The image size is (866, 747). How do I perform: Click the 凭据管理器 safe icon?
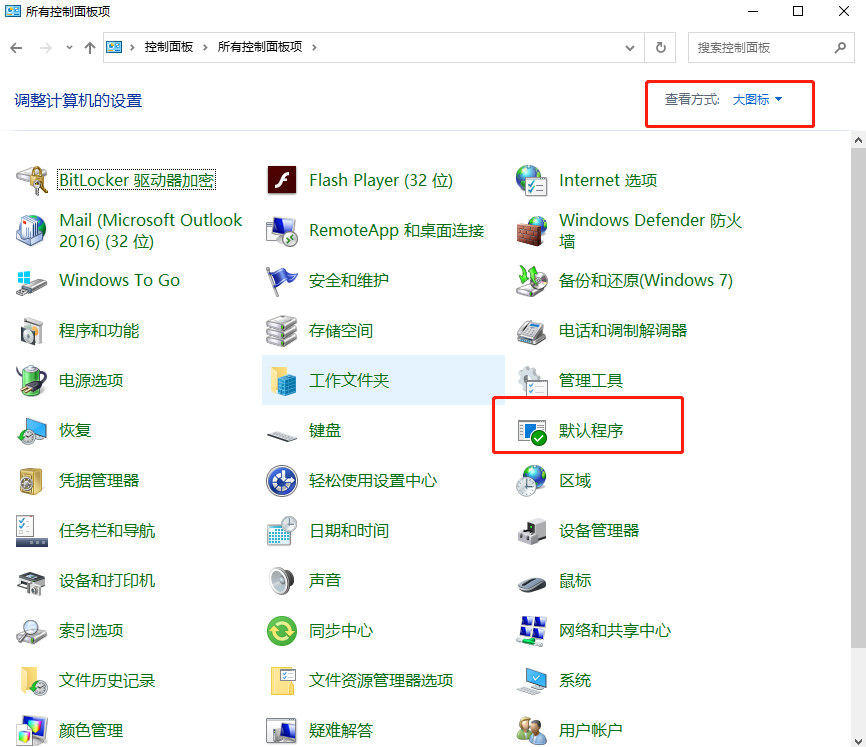tap(31, 481)
